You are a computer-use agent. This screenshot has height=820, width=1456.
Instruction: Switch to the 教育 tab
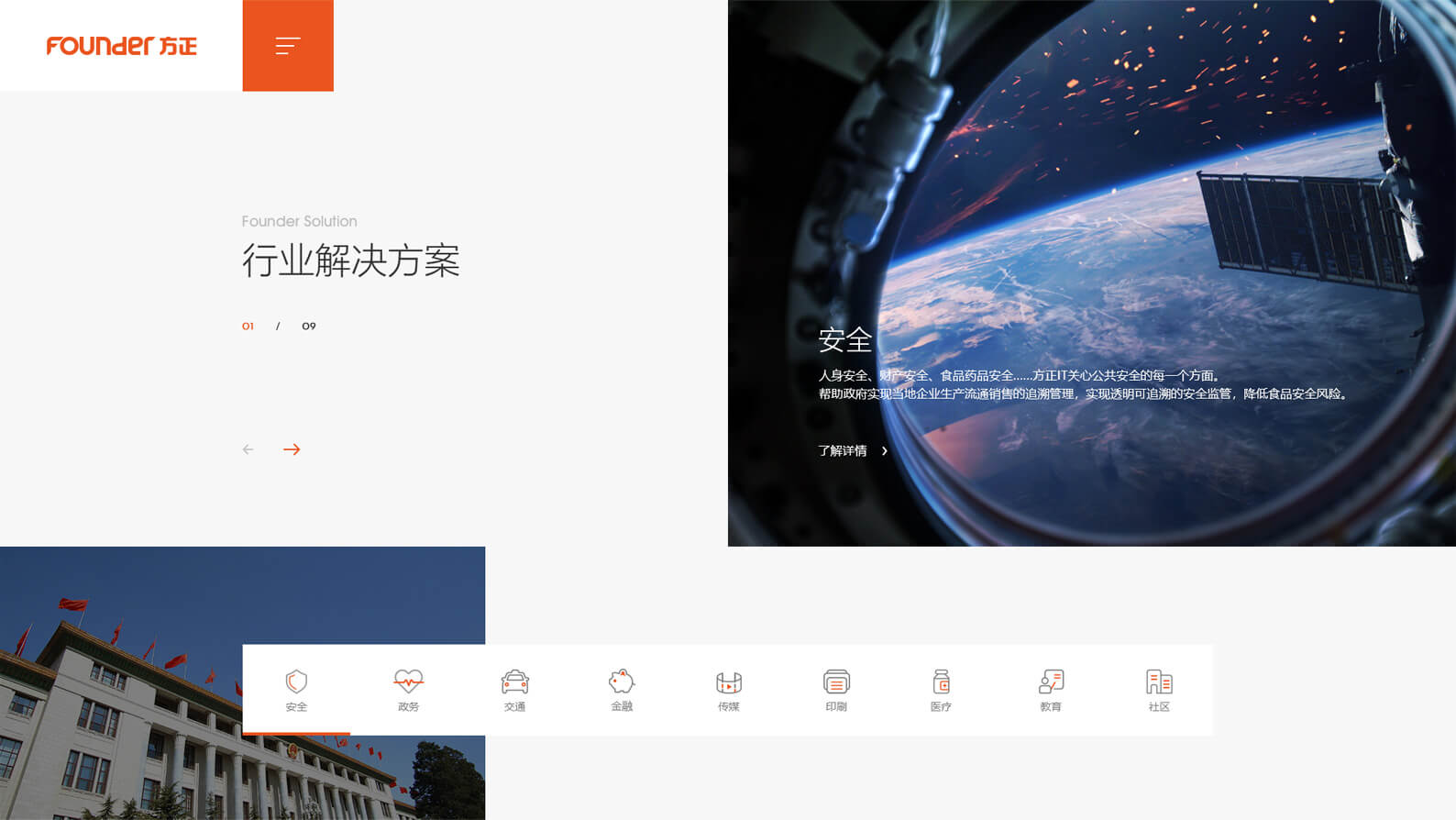1051,690
